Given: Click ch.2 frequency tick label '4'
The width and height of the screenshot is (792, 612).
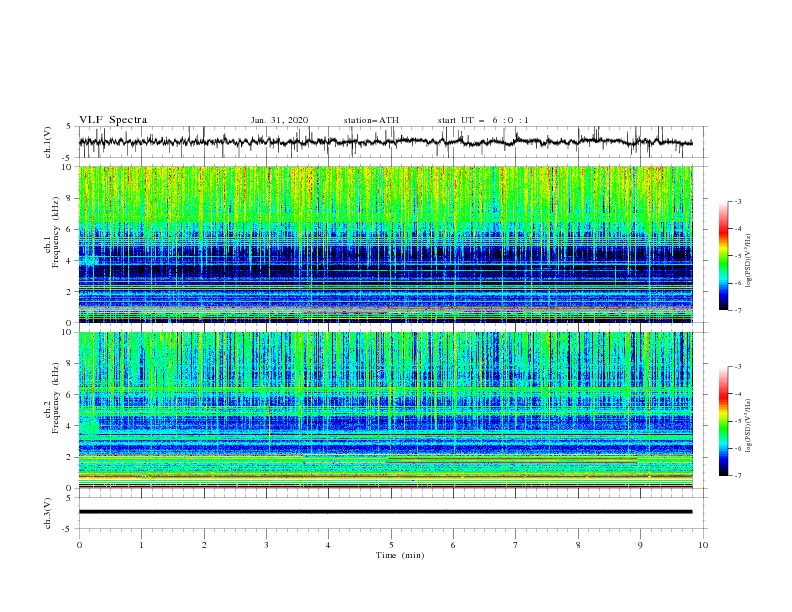Looking at the screenshot, I should pos(70,426).
